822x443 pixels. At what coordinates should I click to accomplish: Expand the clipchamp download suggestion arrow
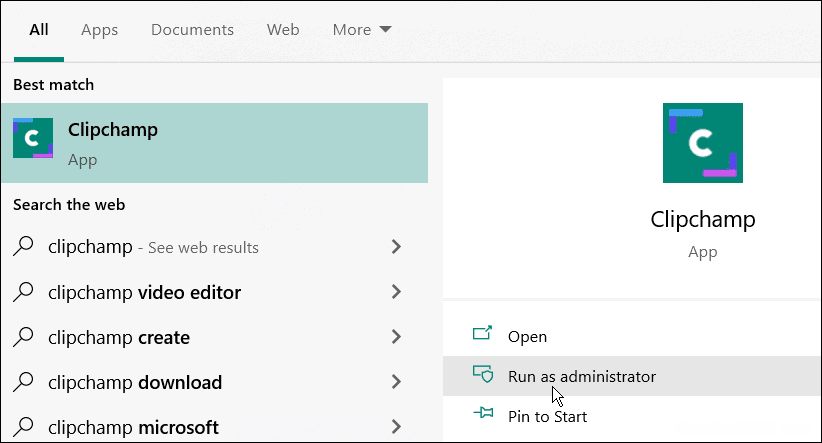(x=396, y=382)
